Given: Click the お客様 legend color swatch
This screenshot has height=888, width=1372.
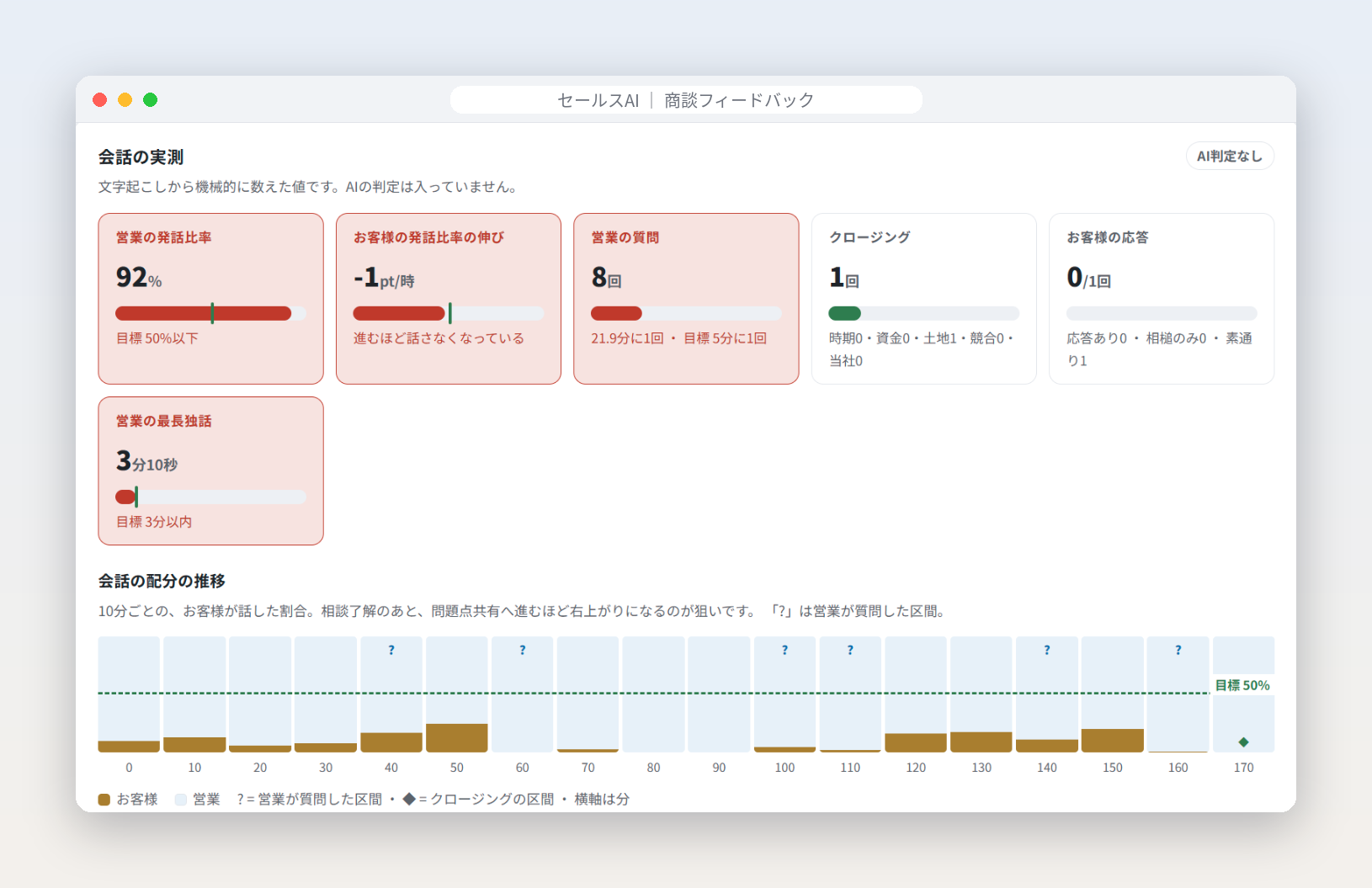Looking at the screenshot, I should pyautogui.click(x=104, y=800).
